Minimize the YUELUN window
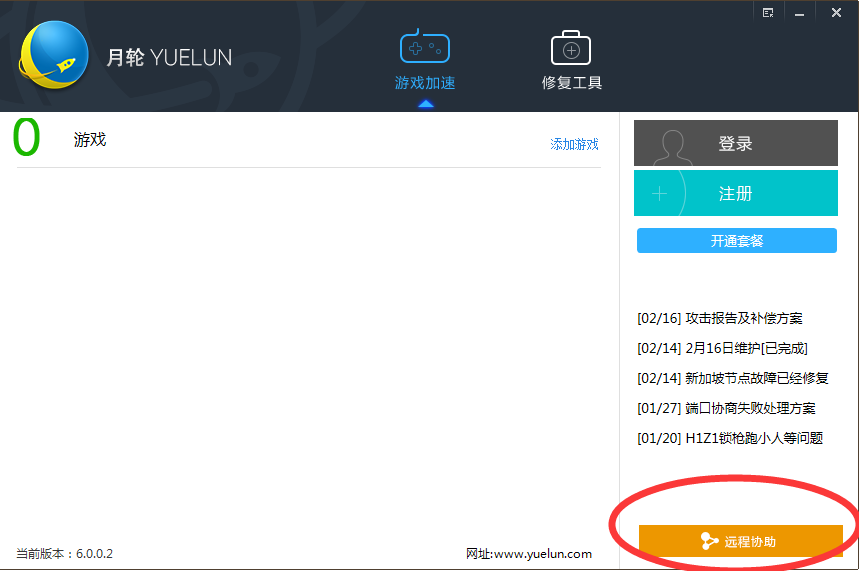The width and height of the screenshot is (859, 571). click(800, 13)
